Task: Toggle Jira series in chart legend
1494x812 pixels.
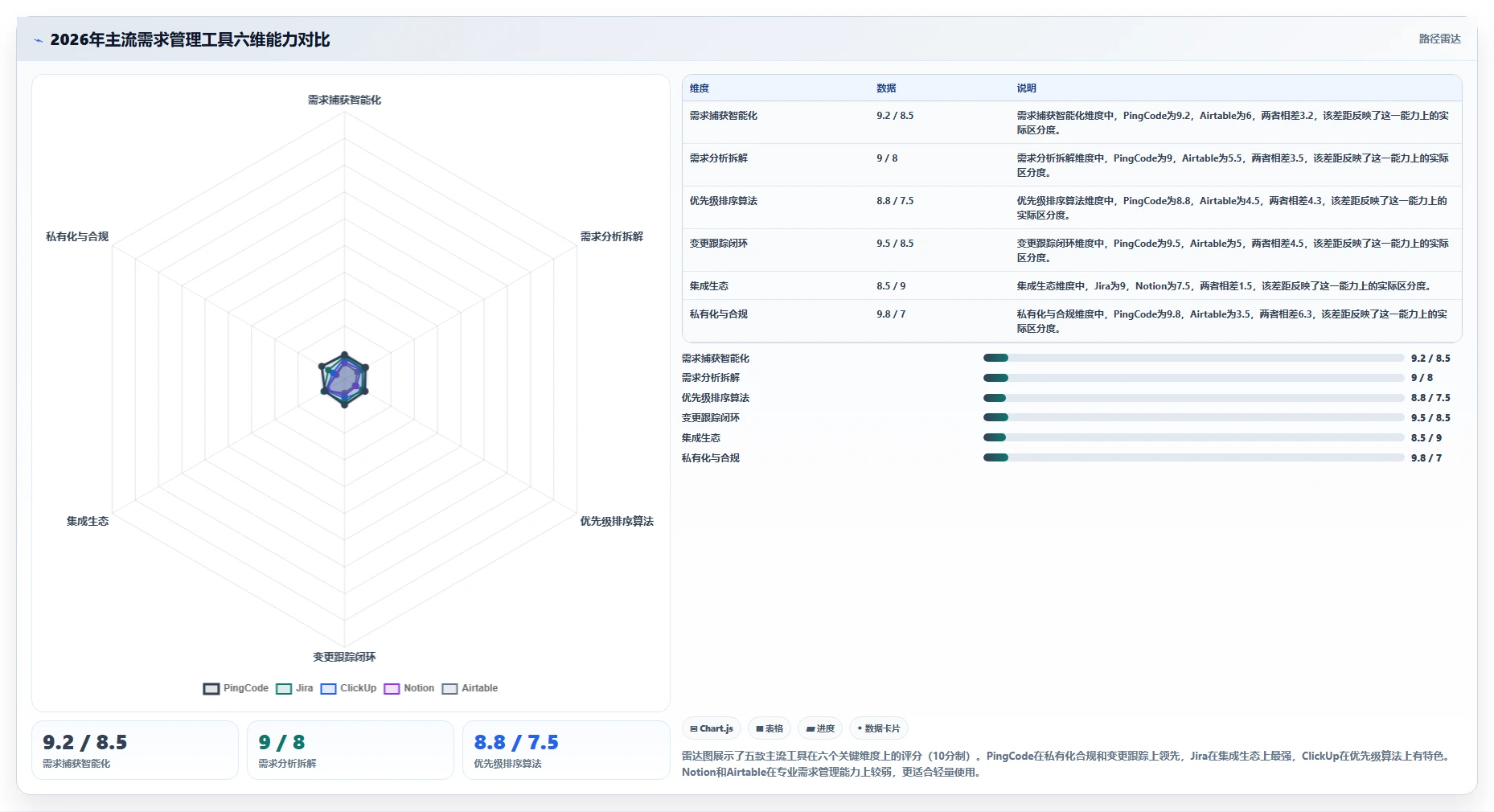Action: (x=294, y=688)
